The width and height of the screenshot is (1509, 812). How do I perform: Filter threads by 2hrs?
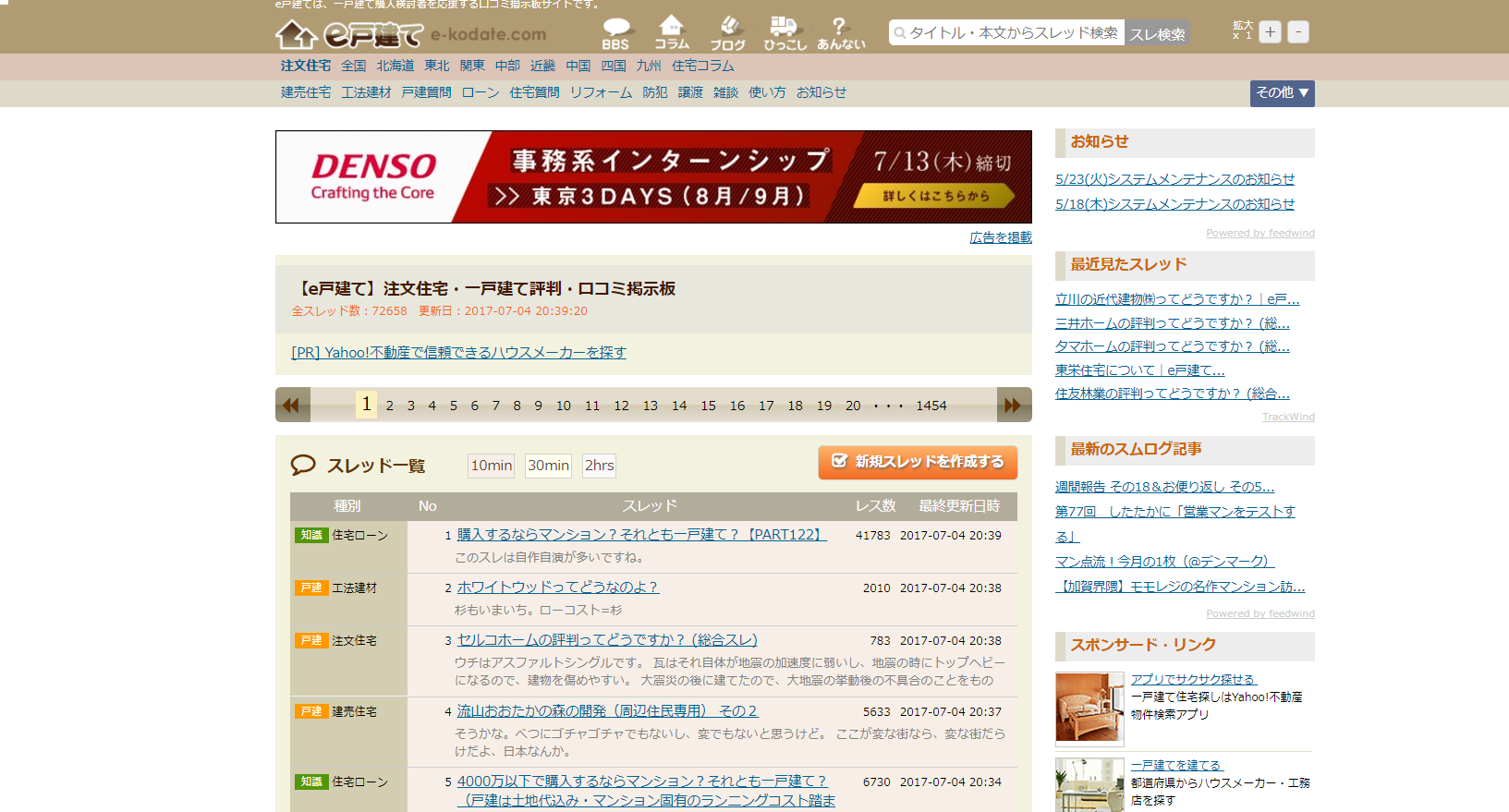click(599, 466)
